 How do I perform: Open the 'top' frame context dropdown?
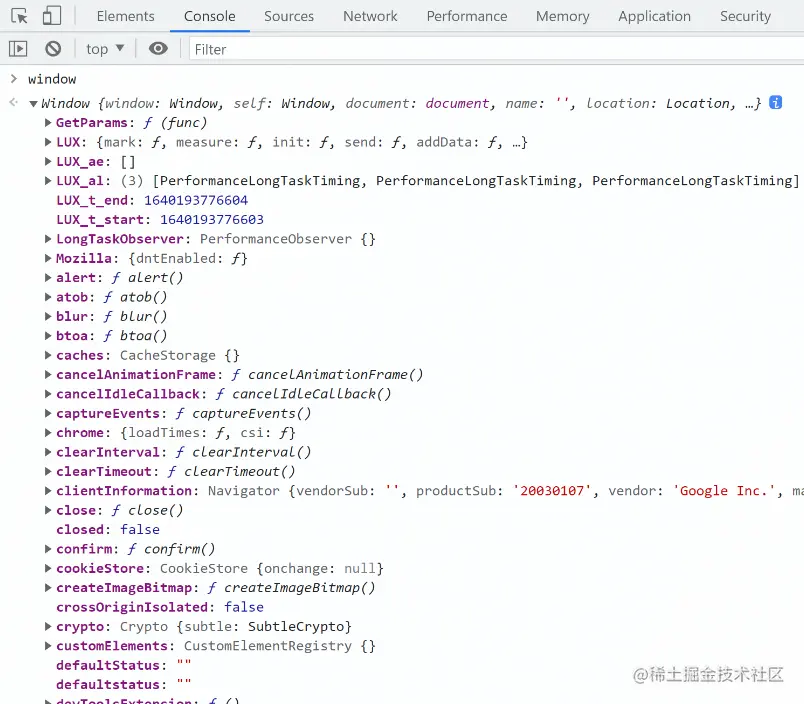click(104, 48)
